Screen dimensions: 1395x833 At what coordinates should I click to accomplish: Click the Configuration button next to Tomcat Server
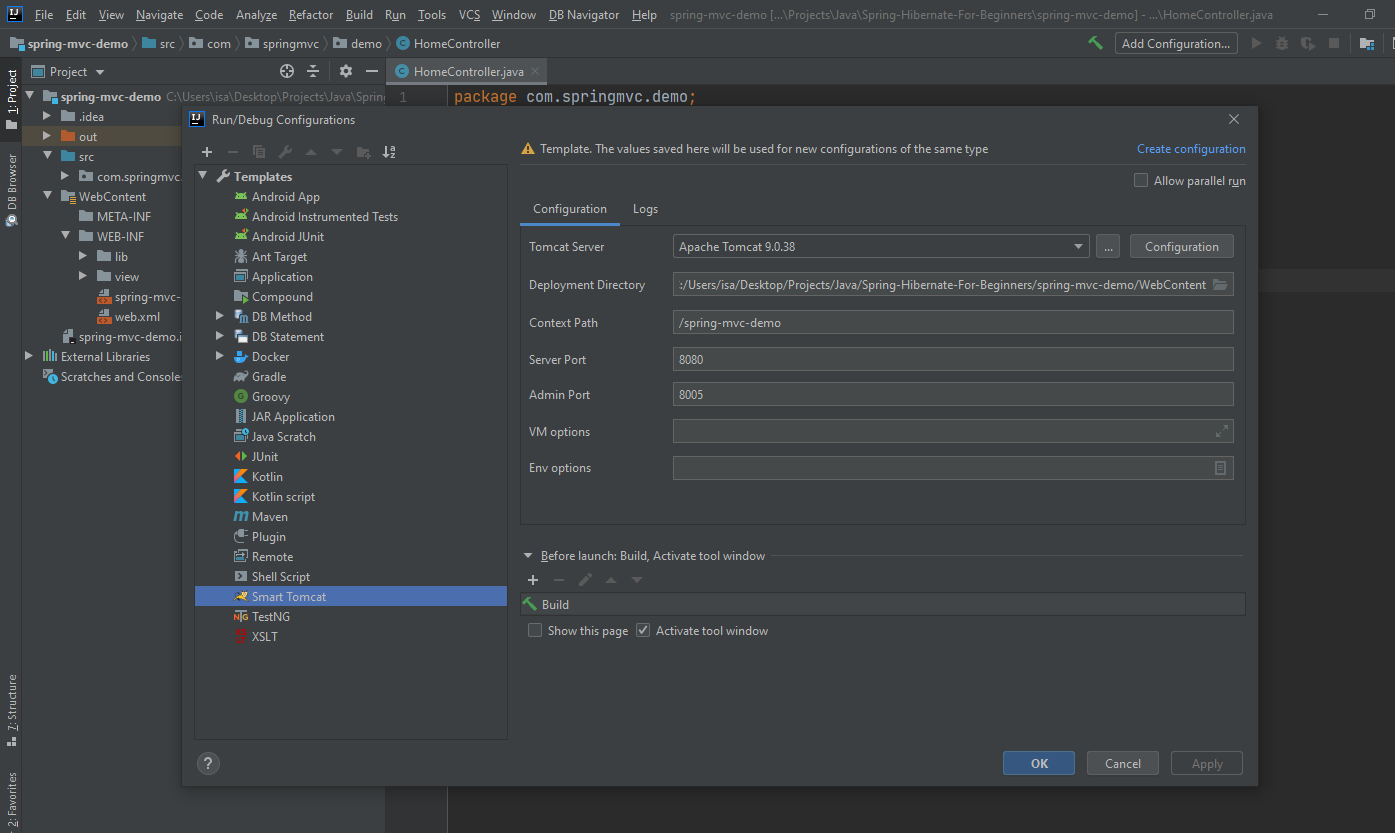click(1182, 247)
